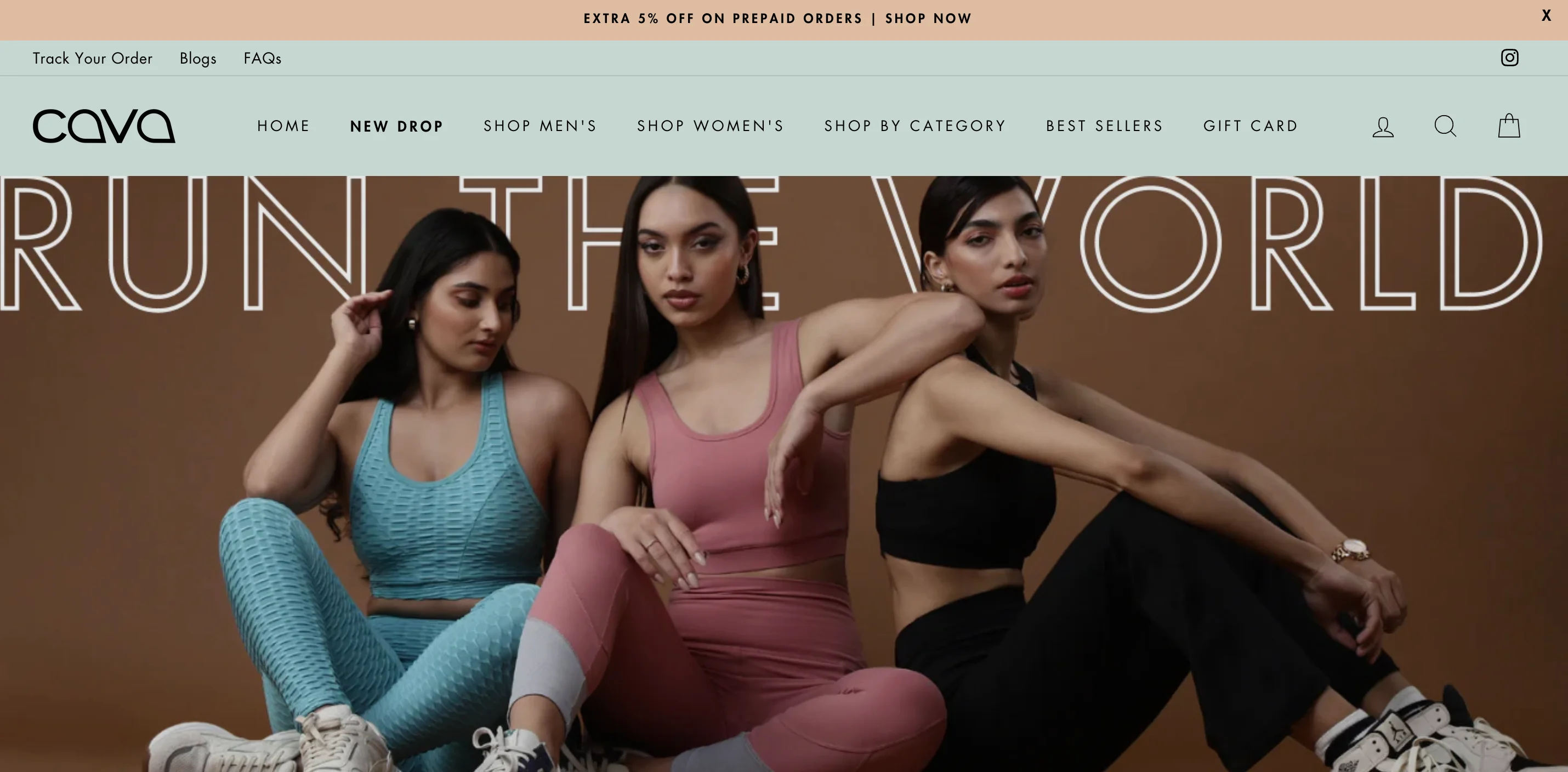This screenshot has height=772, width=1568.
Task: Click the Cava logo
Action: pyautogui.click(x=104, y=126)
